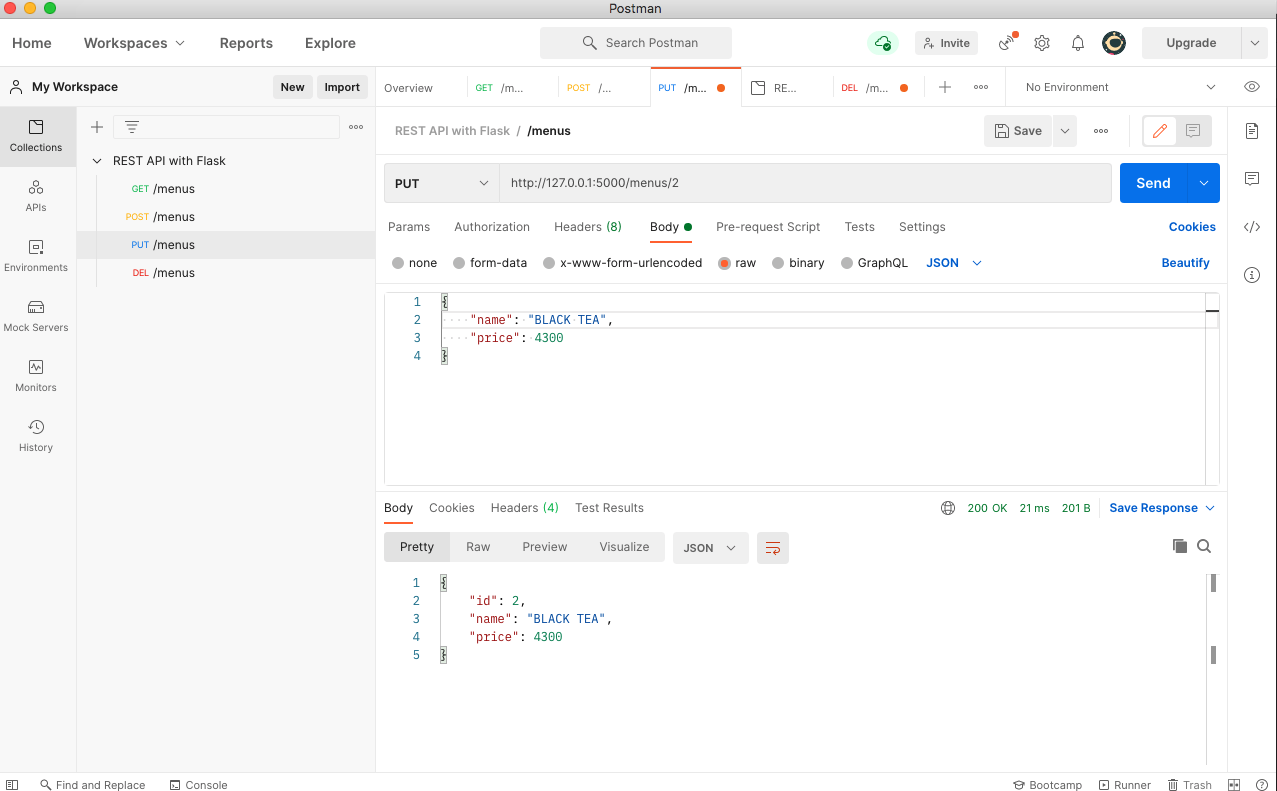Click the environment quick look eye icon
Image resolution: width=1277 pixels, height=791 pixels.
pyautogui.click(x=1252, y=87)
